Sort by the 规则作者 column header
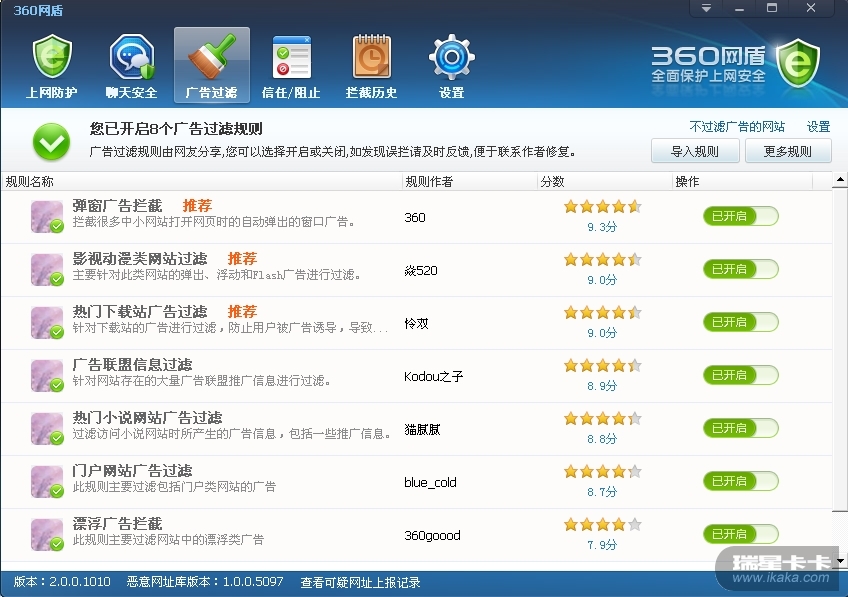The image size is (848, 597). click(x=470, y=182)
